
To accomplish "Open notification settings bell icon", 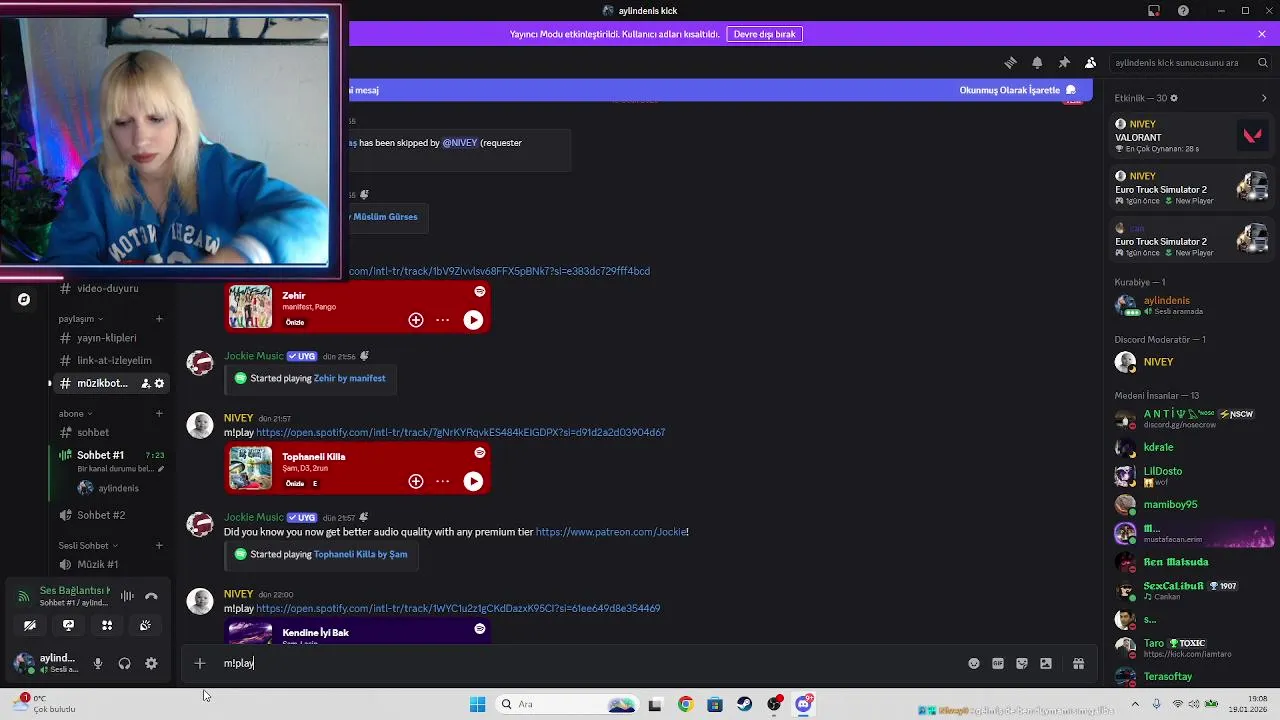I will [x=1037, y=62].
